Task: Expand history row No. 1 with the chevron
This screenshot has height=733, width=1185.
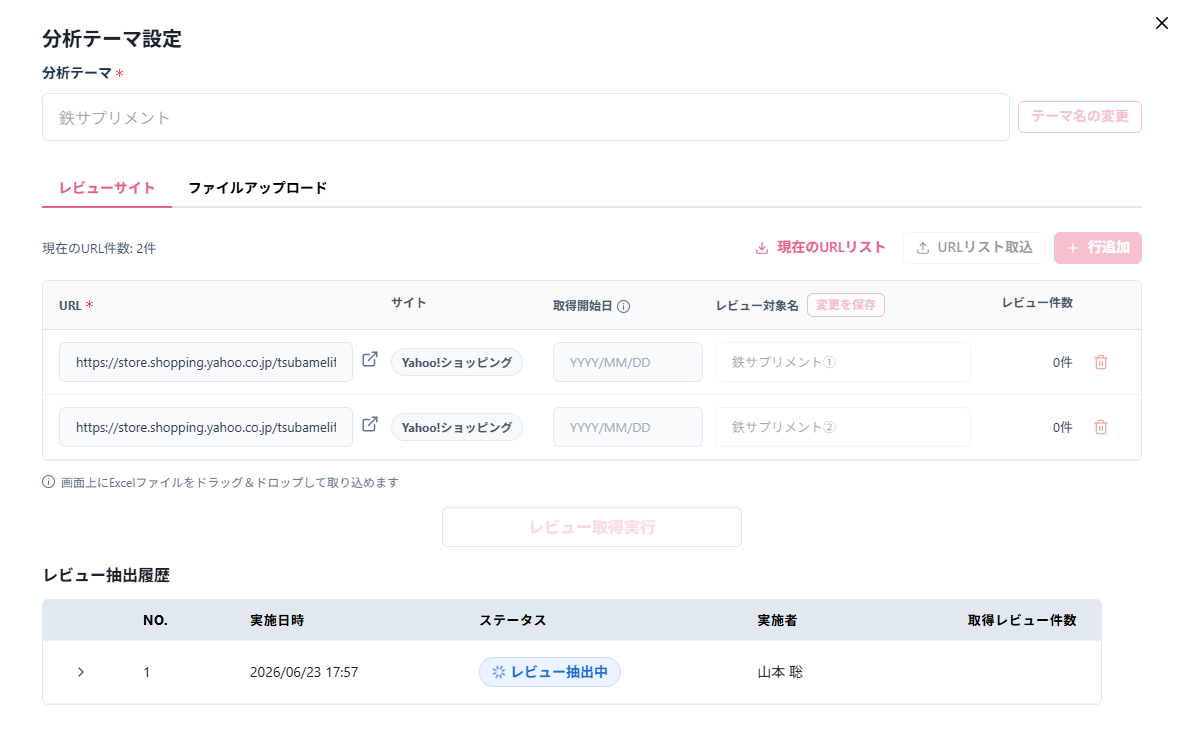Action: 81,672
